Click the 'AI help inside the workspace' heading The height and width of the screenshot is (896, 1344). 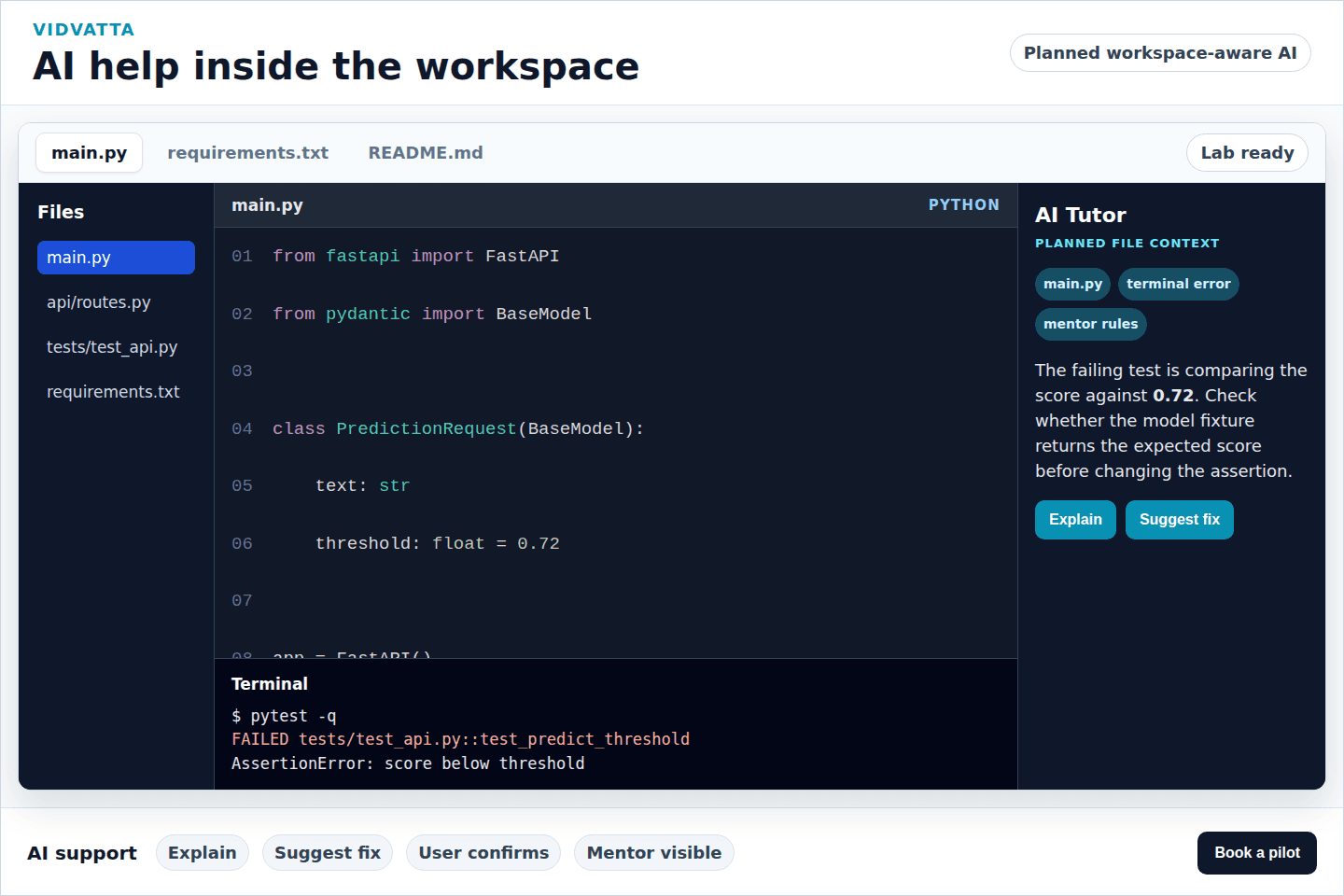click(336, 66)
